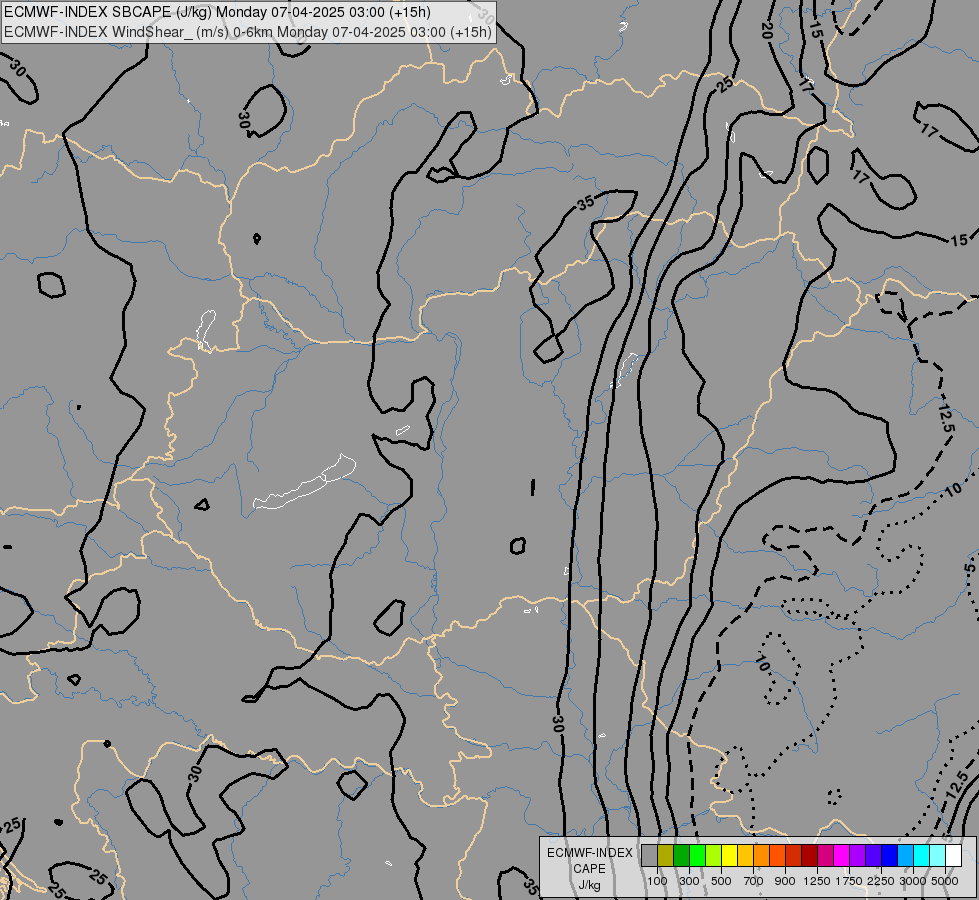Image resolution: width=979 pixels, height=900 pixels.
Task: Click the 5 label on dotted contour
Action: click(x=968, y=568)
